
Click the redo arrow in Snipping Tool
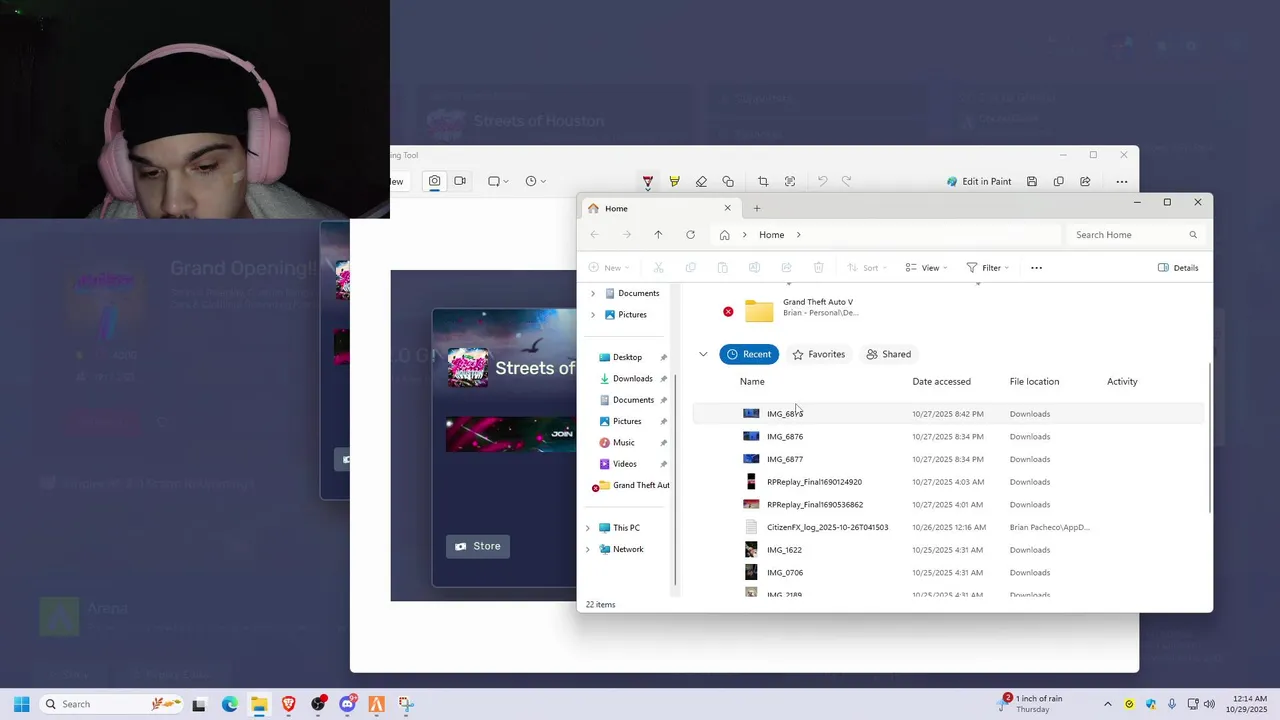[x=847, y=181]
